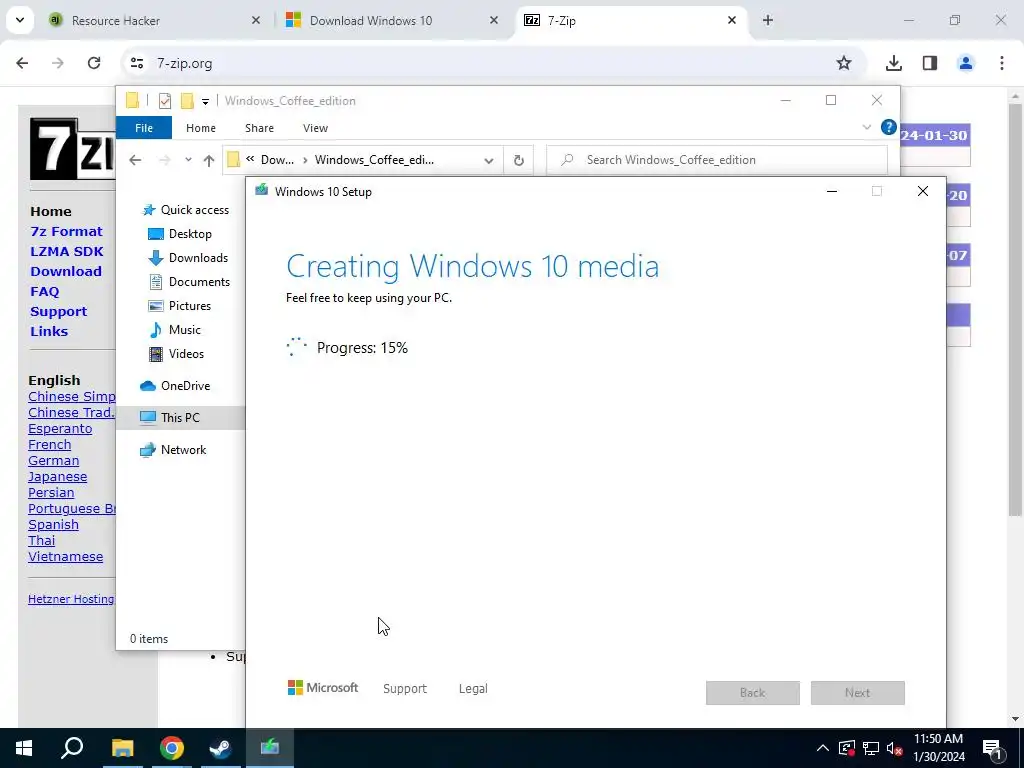
Task: Switch 7-Zip site language to Esperanto
Action: (x=60, y=429)
